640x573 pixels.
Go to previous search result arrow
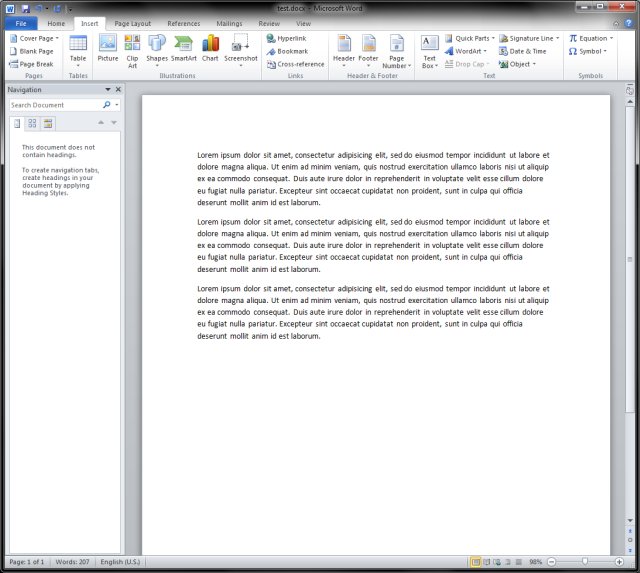tap(101, 122)
